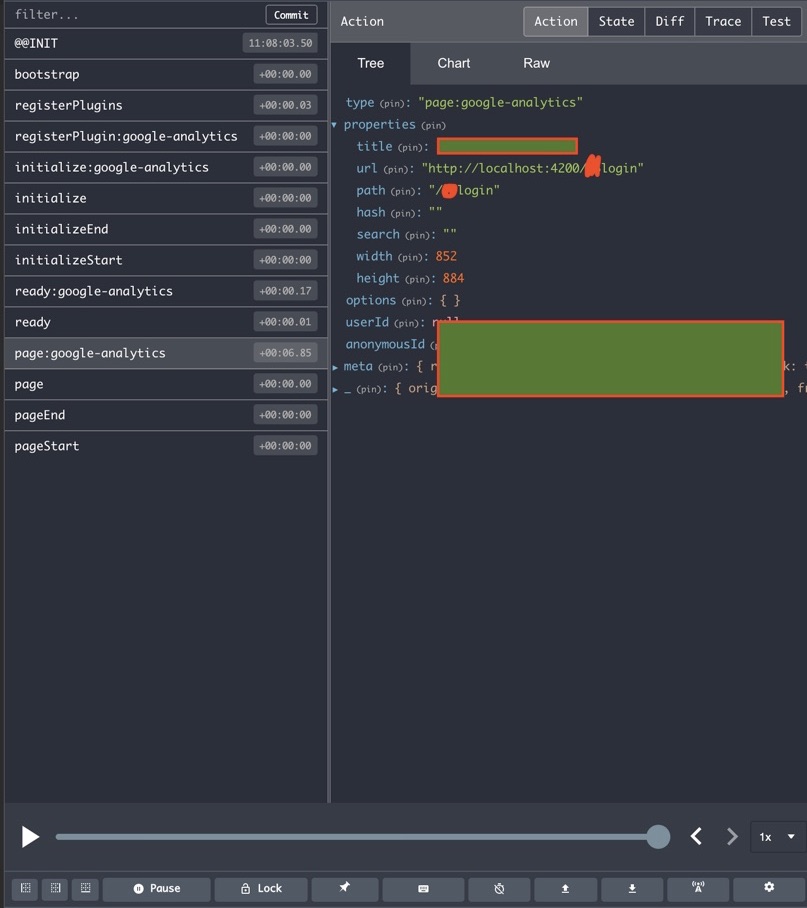Image resolution: width=807 pixels, height=908 pixels.
Task: Collapse the properties node
Action: point(333,124)
